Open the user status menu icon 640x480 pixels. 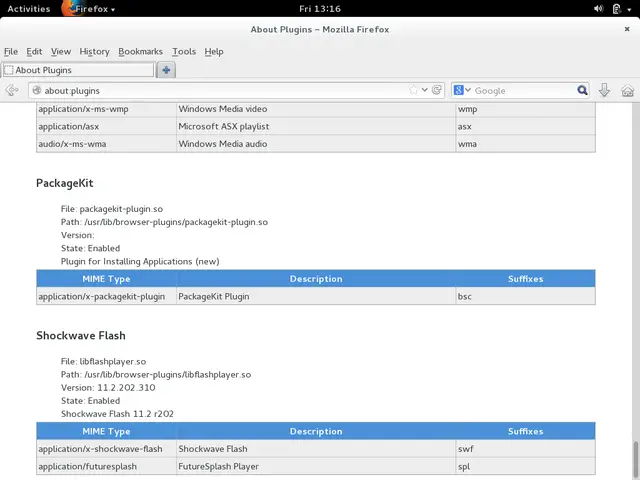617,9
